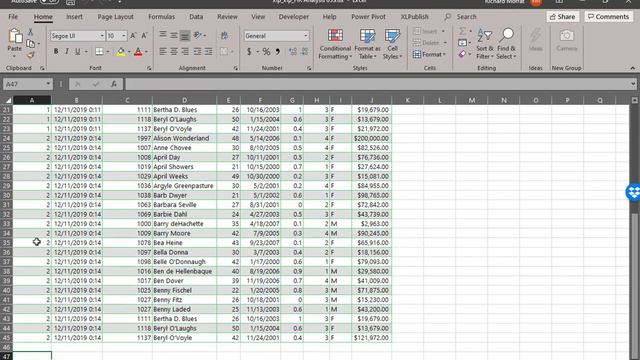640x360 pixels.
Task: Open the Format cells dropdown in Cells group
Action: coord(429,54)
